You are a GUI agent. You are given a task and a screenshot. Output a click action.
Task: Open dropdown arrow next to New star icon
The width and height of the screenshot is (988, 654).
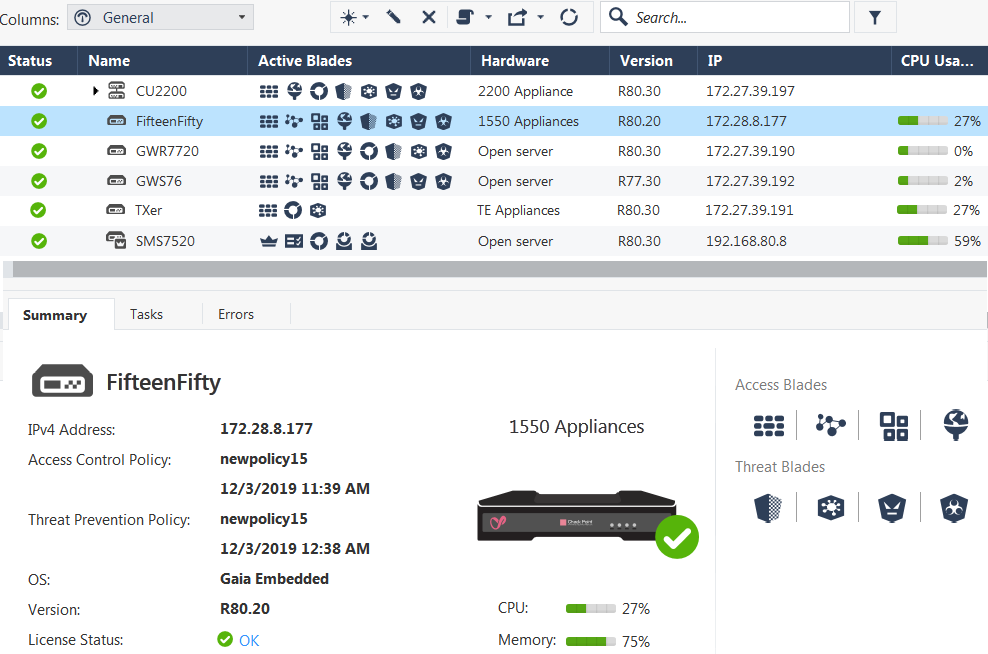(365, 18)
